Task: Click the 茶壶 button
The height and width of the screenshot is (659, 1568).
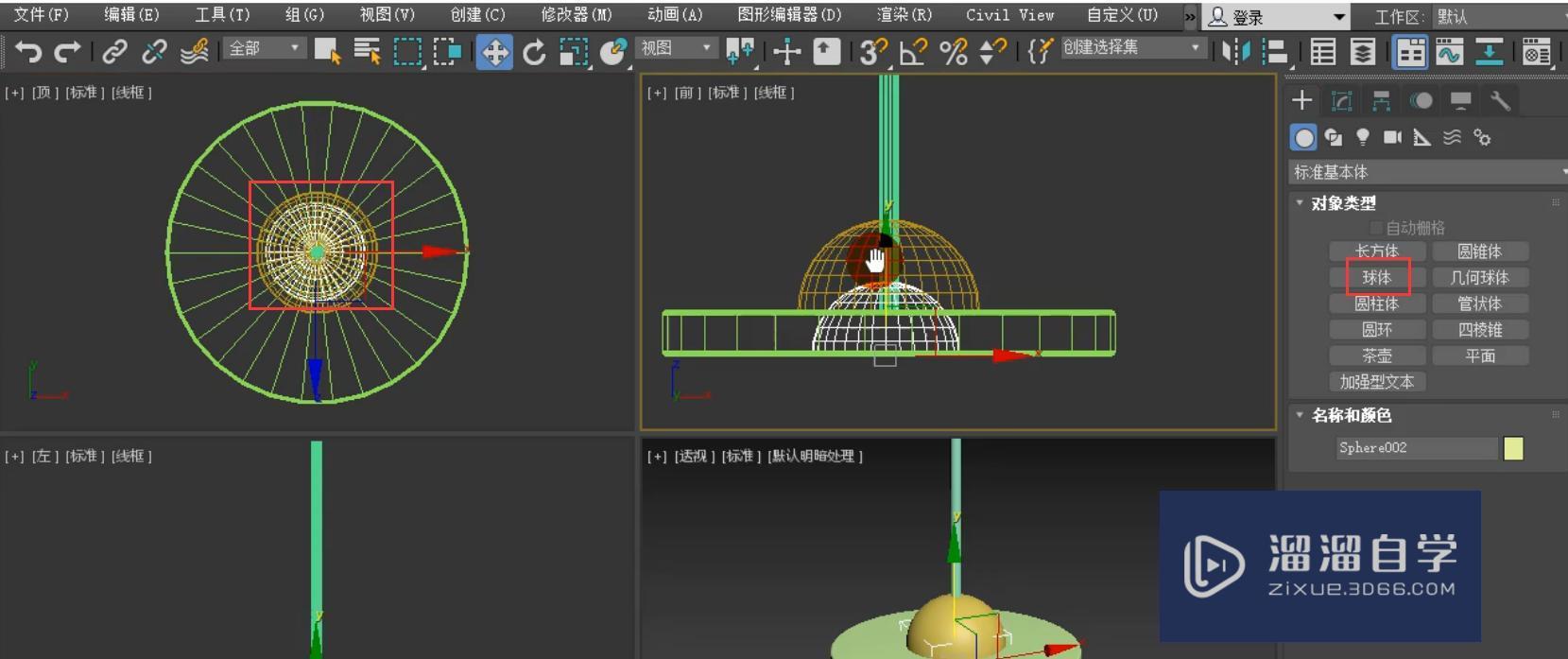Action: [1376, 356]
